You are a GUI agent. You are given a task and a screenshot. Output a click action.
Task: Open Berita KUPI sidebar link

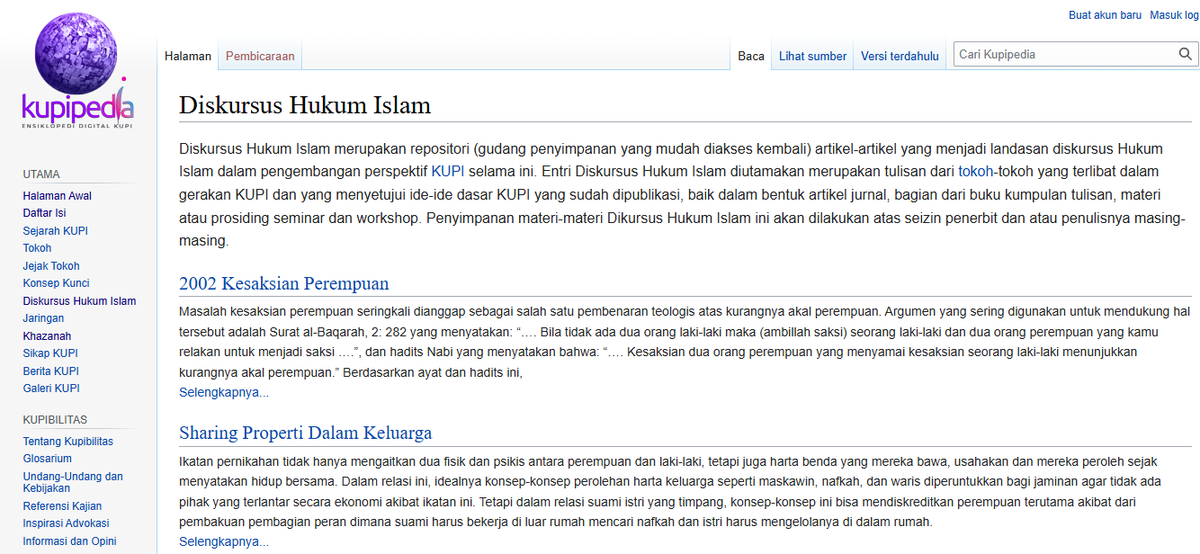[x=51, y=371]
